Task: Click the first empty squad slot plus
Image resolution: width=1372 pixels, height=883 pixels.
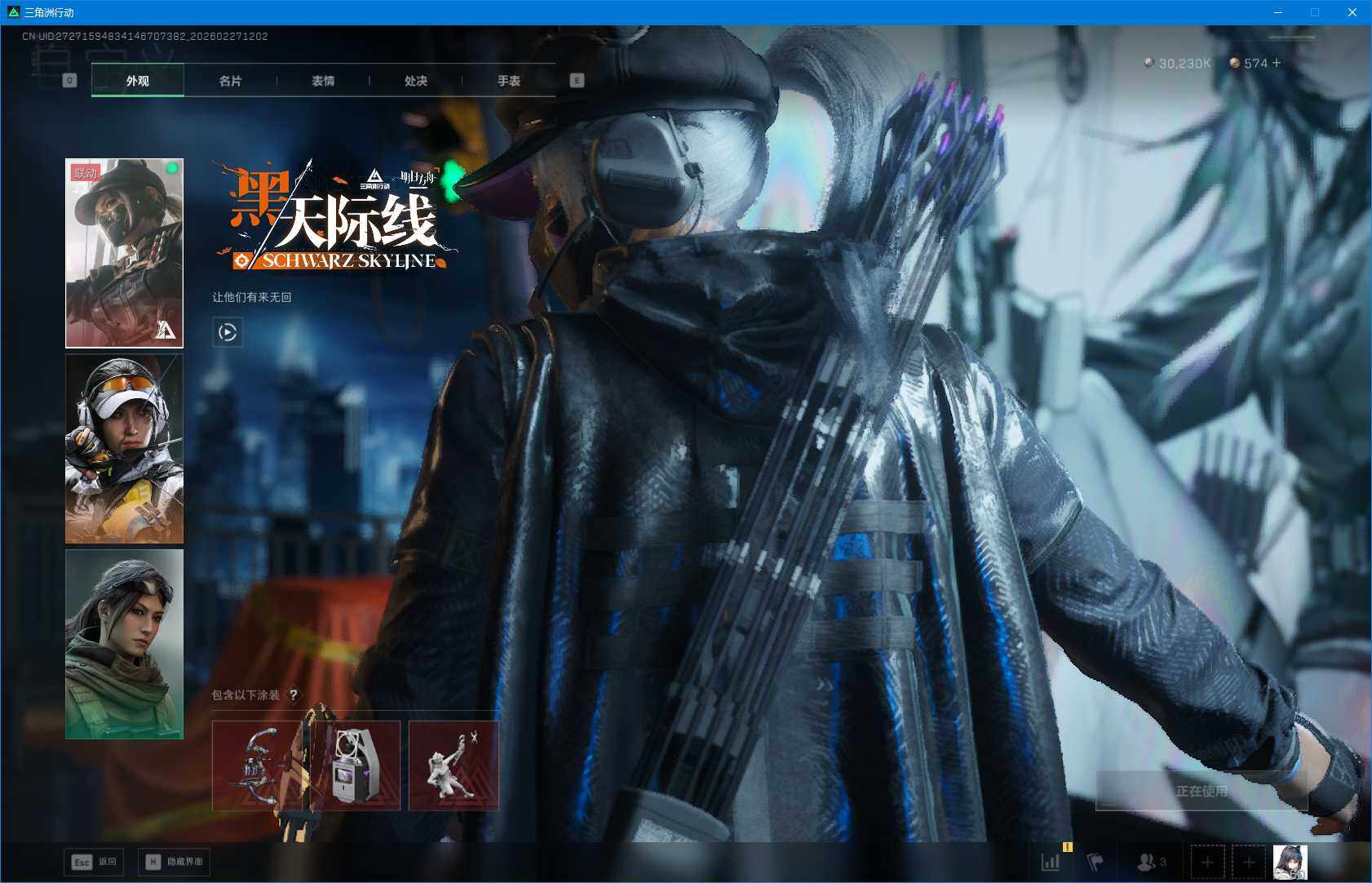Action: pyautogui.click(x=1207, y=862)
